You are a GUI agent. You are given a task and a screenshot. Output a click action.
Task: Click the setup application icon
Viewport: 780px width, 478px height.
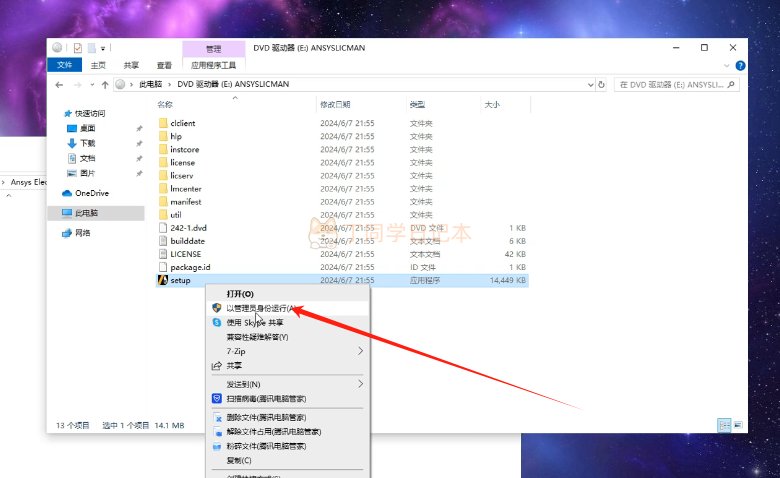coord(163,280)
